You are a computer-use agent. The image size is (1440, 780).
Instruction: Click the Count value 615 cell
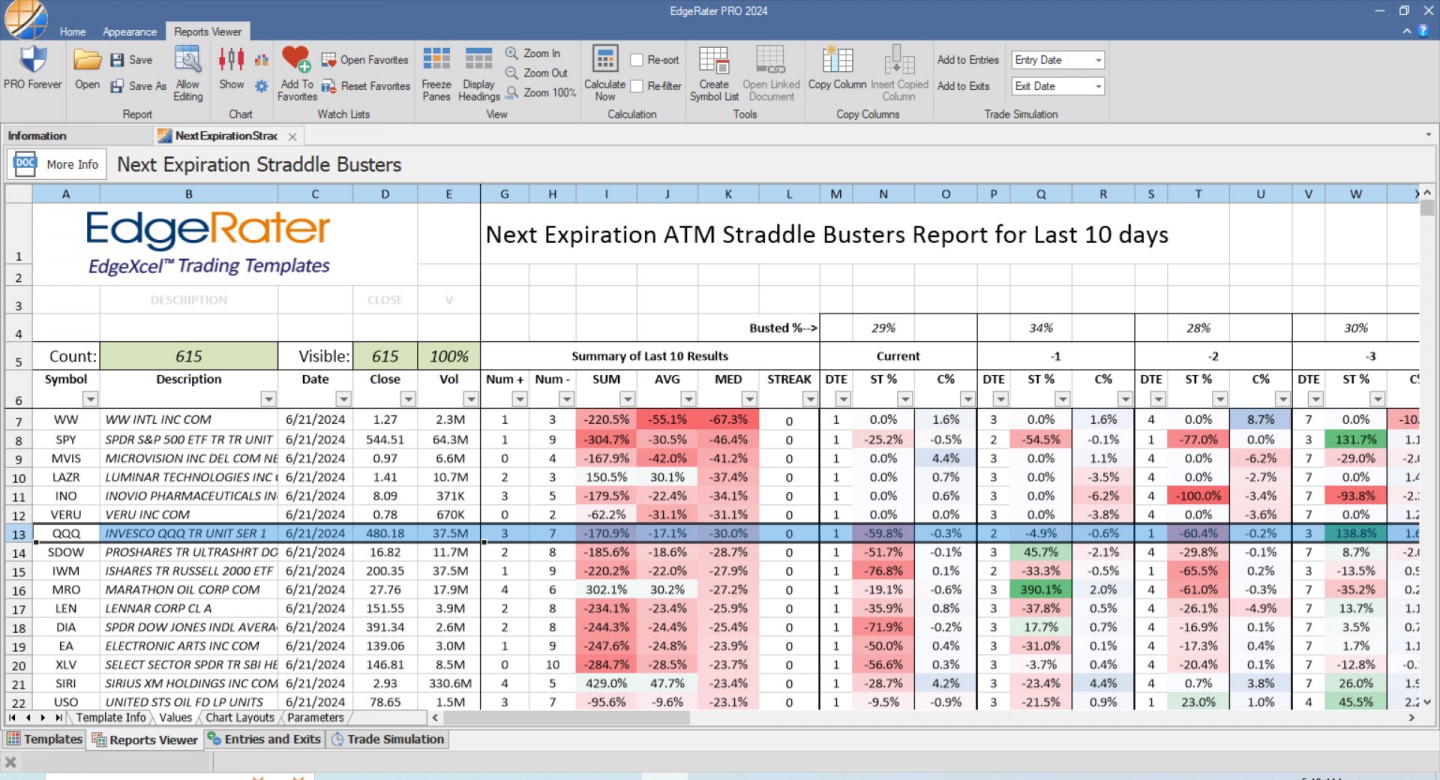click(x=189, y=356)
